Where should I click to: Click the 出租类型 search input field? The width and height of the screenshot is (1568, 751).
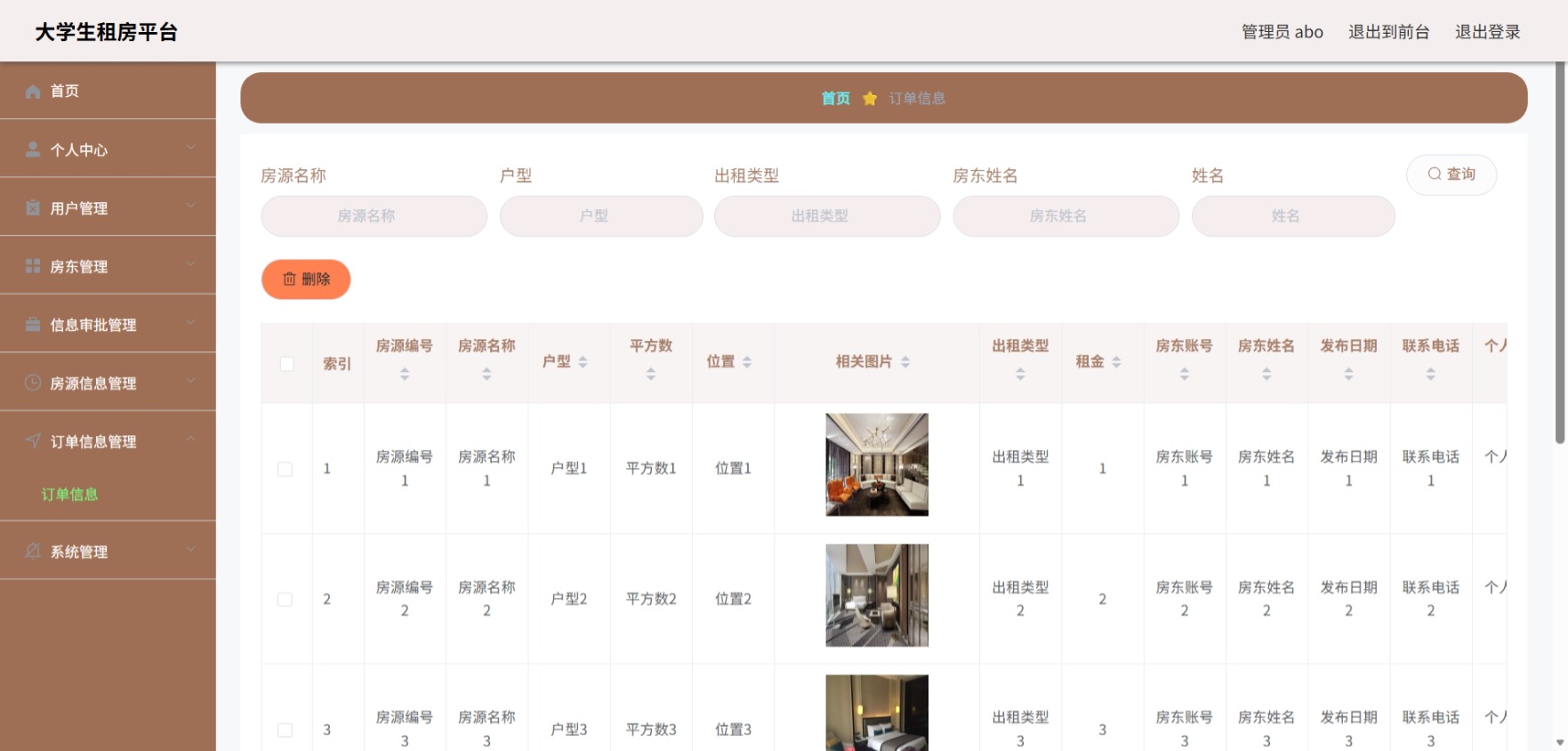pyautogui.click(x=827, y=216)
